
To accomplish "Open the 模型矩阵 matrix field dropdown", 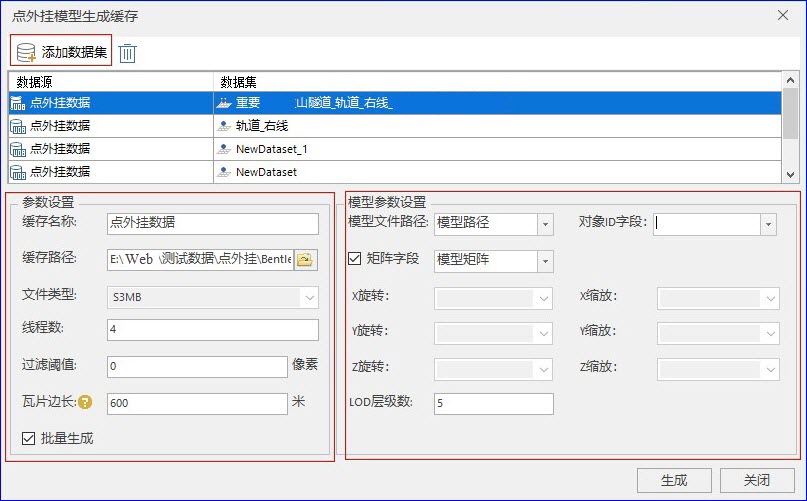I will point(545,262).
